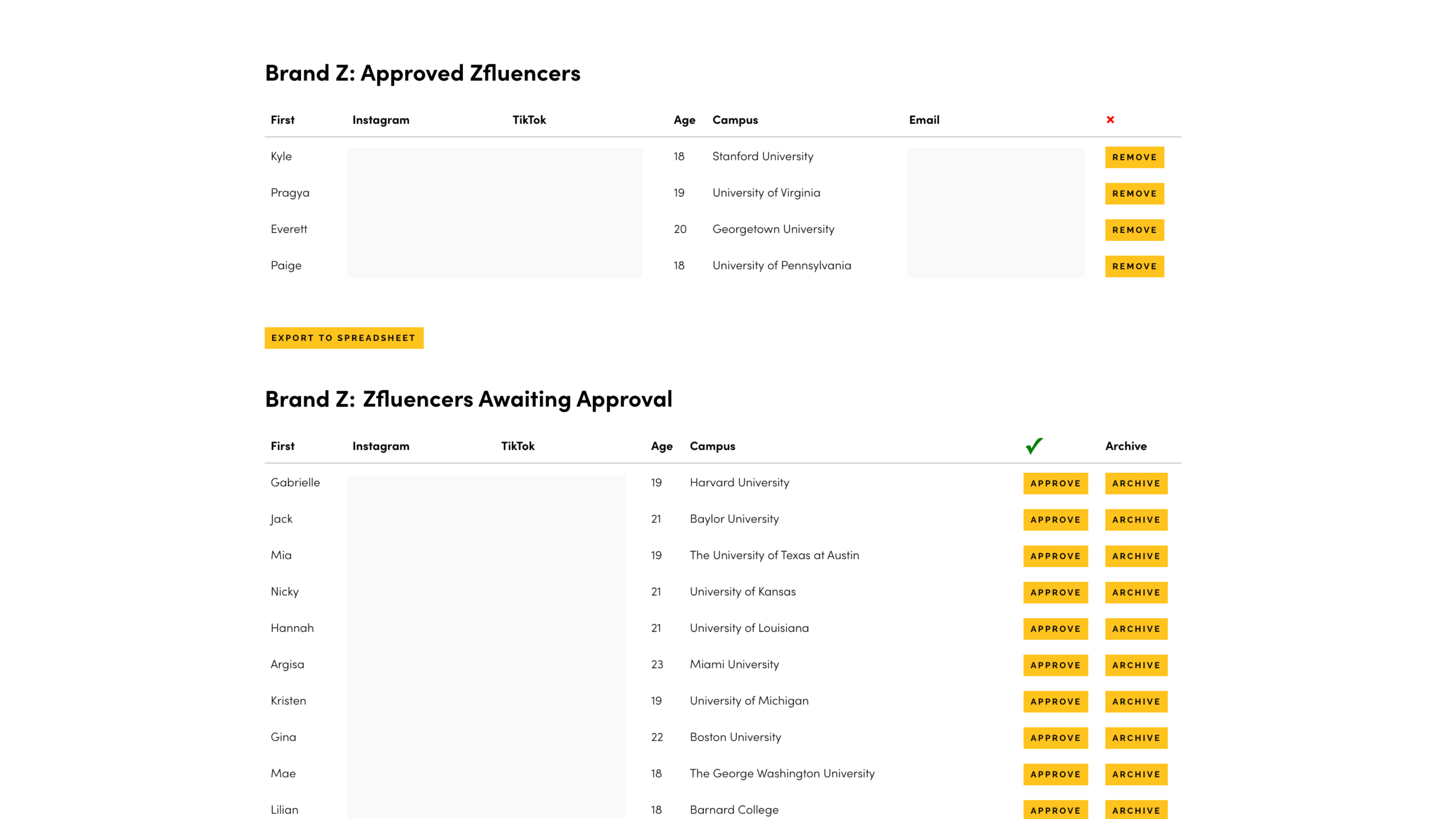Click 'University of Louisiana' campus cell
Image resolution: width=1456 pixels, height=819 pixels.
[749, 628]
